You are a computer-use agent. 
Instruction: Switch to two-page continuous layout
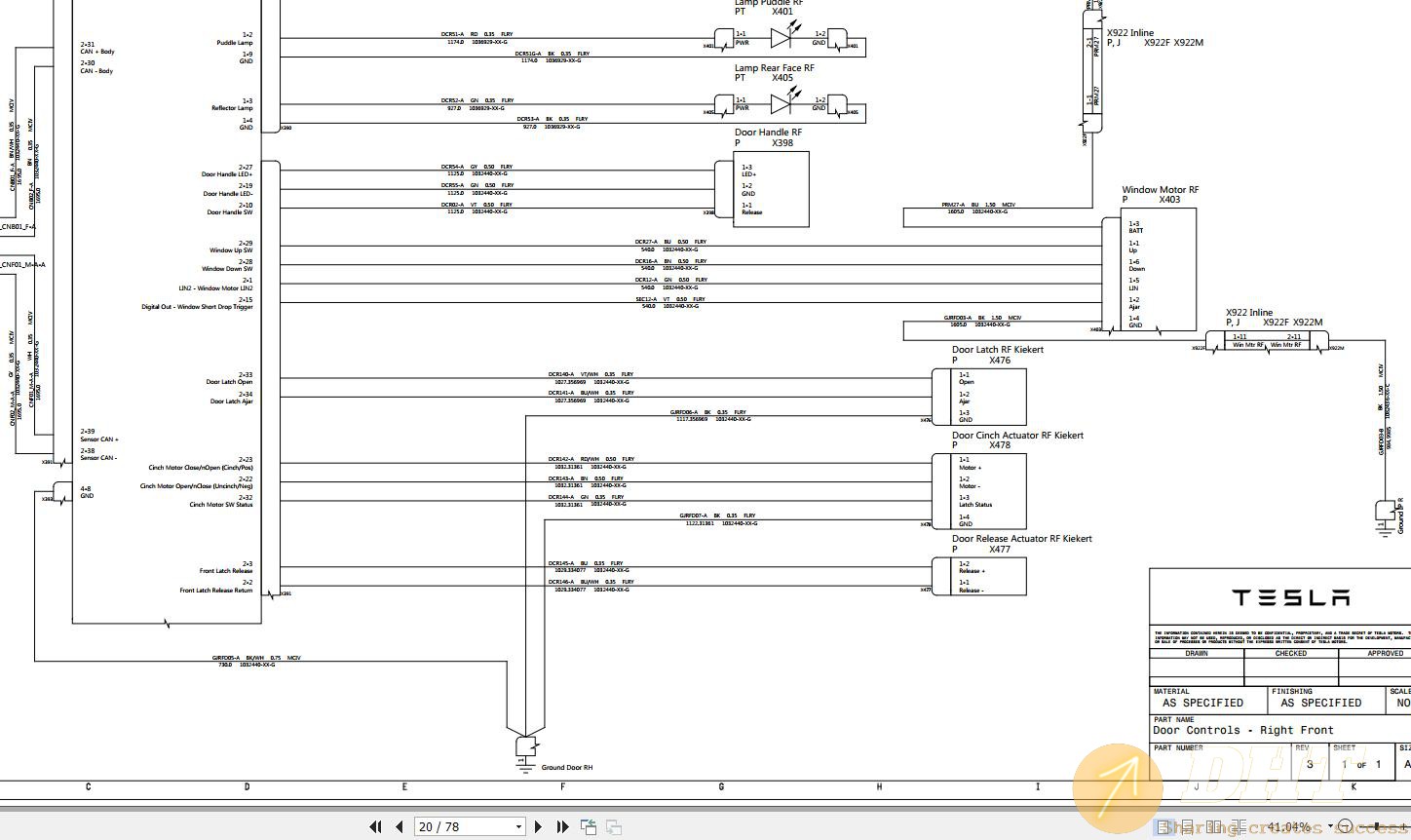click(1239, 826)
